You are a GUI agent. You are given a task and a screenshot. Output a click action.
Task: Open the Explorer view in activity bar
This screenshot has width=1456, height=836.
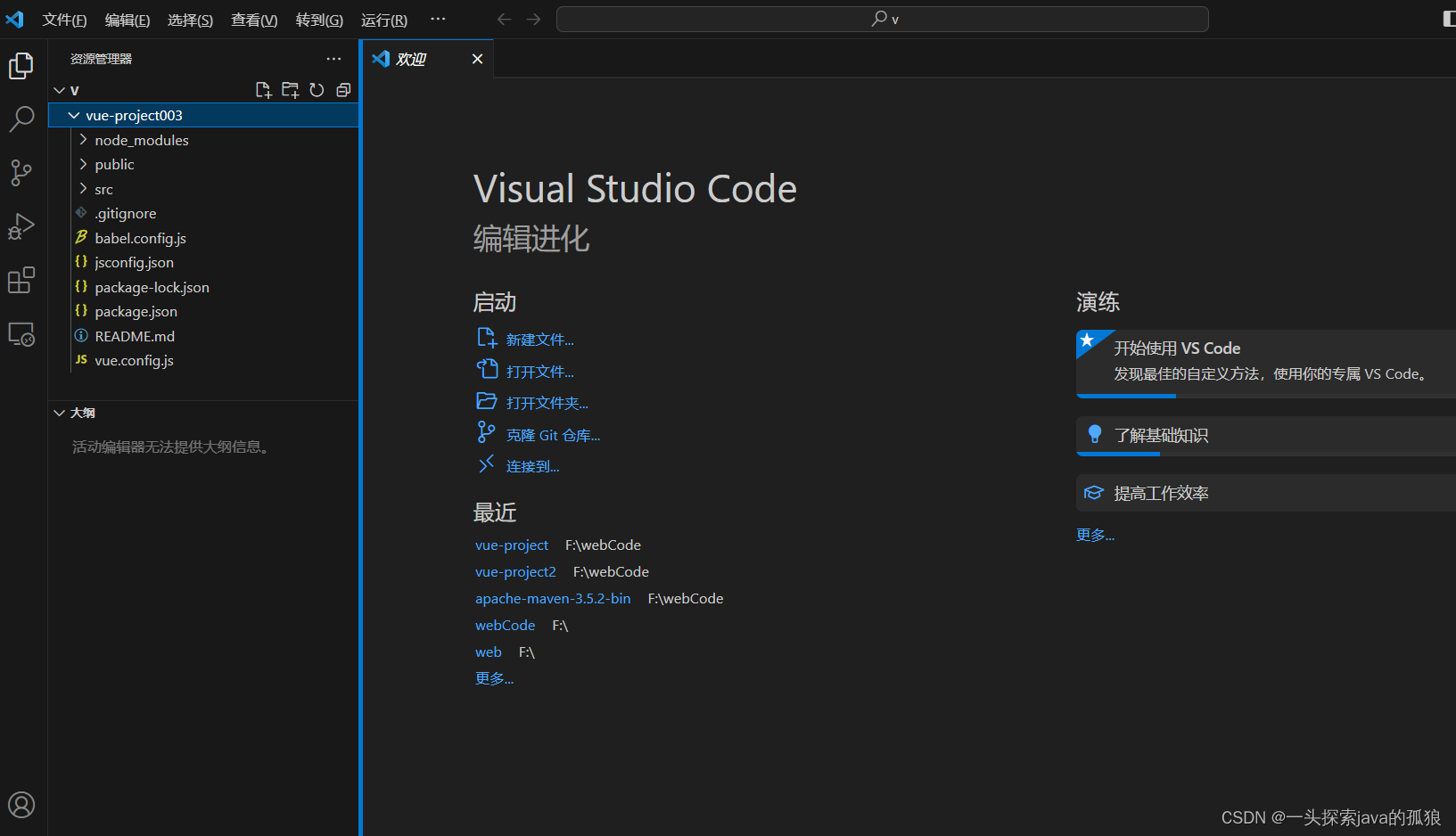pyautogui.click(x=21, y=66)
